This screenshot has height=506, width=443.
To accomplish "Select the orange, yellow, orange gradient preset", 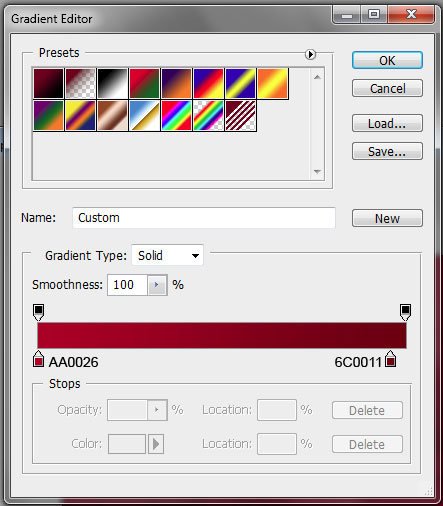I will point(272,83).
